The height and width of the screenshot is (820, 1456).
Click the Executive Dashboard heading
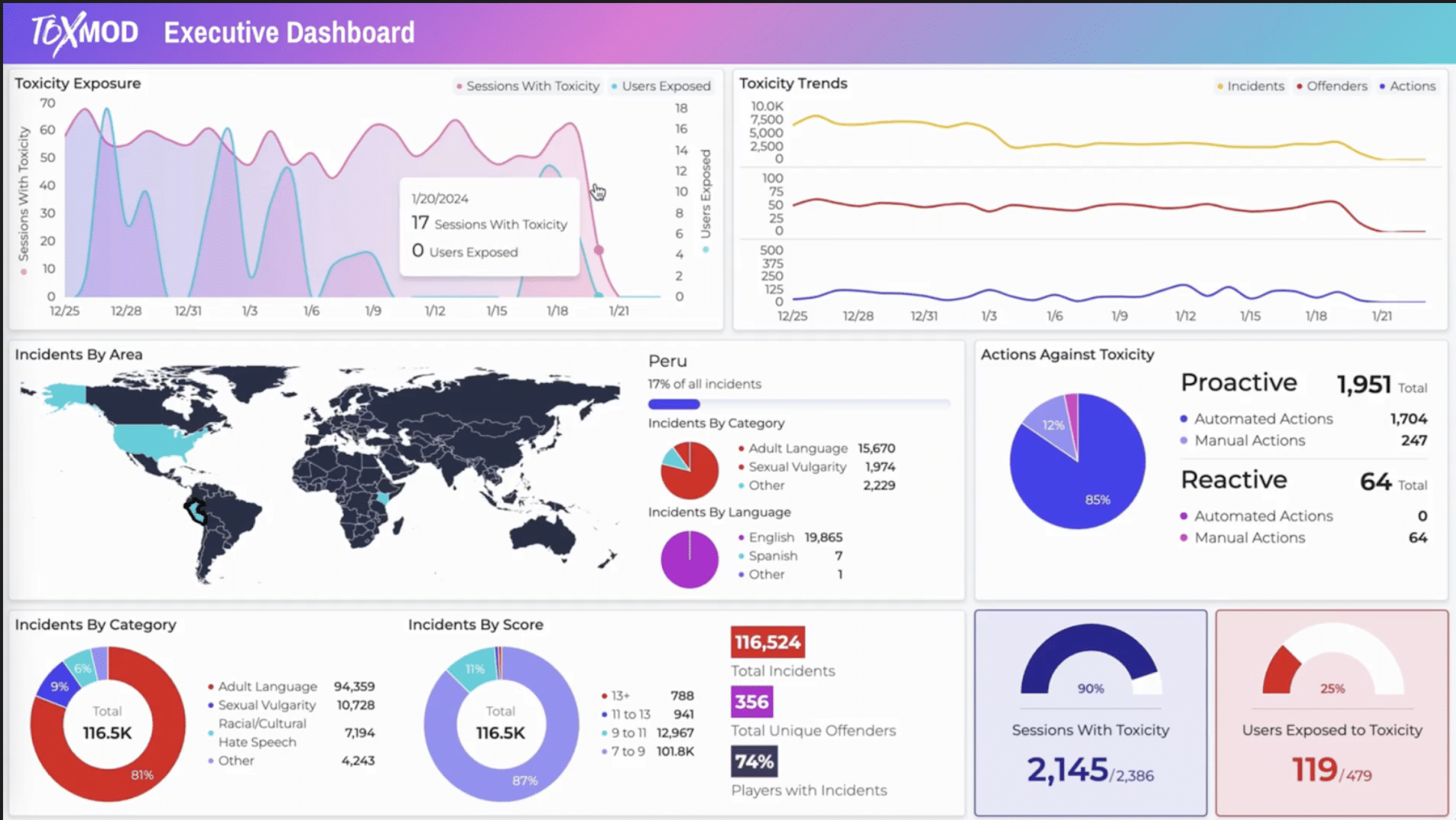pos(289,33)
